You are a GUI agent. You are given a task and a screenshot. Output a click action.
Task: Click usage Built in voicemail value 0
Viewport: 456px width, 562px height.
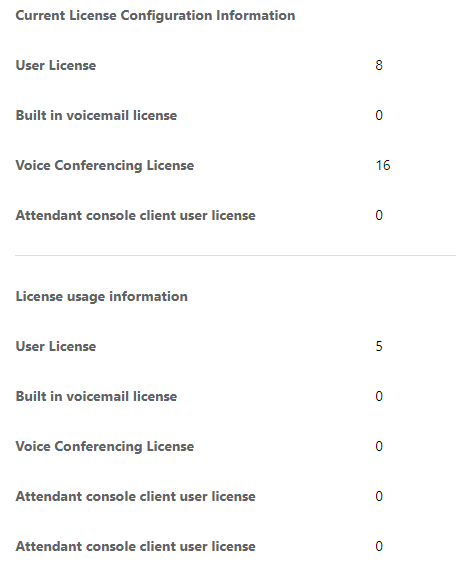pos(379,396)
